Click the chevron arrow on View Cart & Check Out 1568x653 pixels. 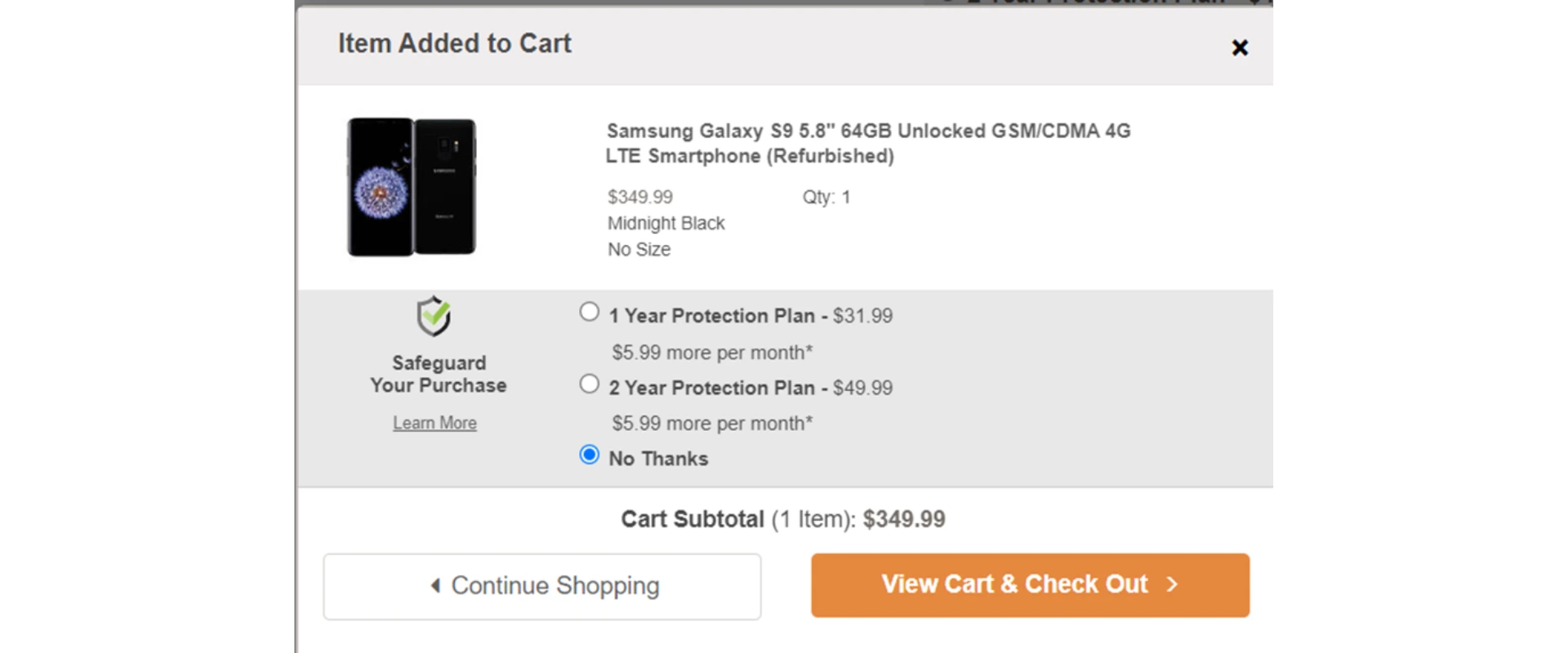click(x=1174, y=584)
